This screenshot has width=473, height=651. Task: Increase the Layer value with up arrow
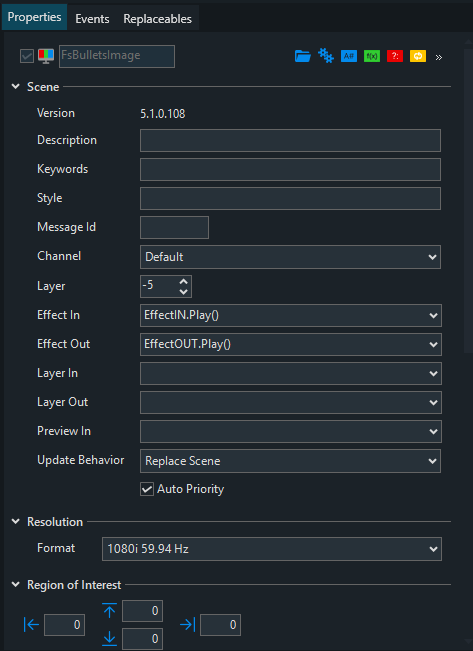tap(184, 281)
